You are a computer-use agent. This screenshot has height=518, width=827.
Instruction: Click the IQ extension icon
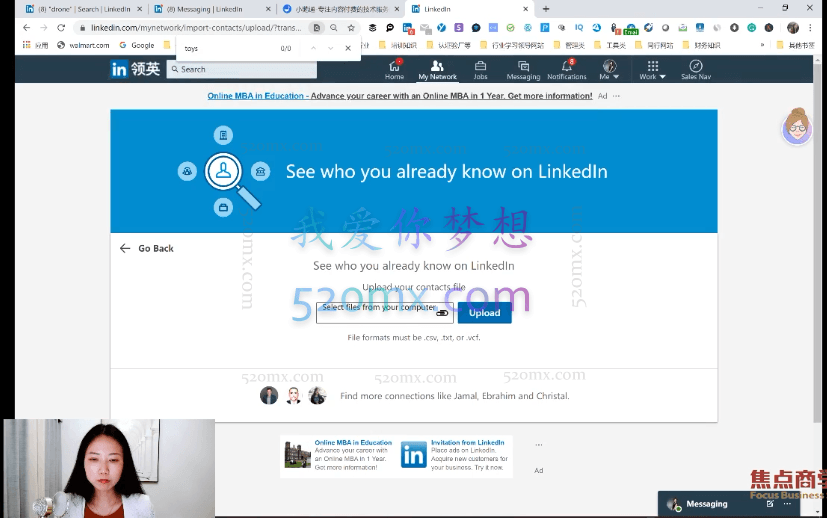579,27
